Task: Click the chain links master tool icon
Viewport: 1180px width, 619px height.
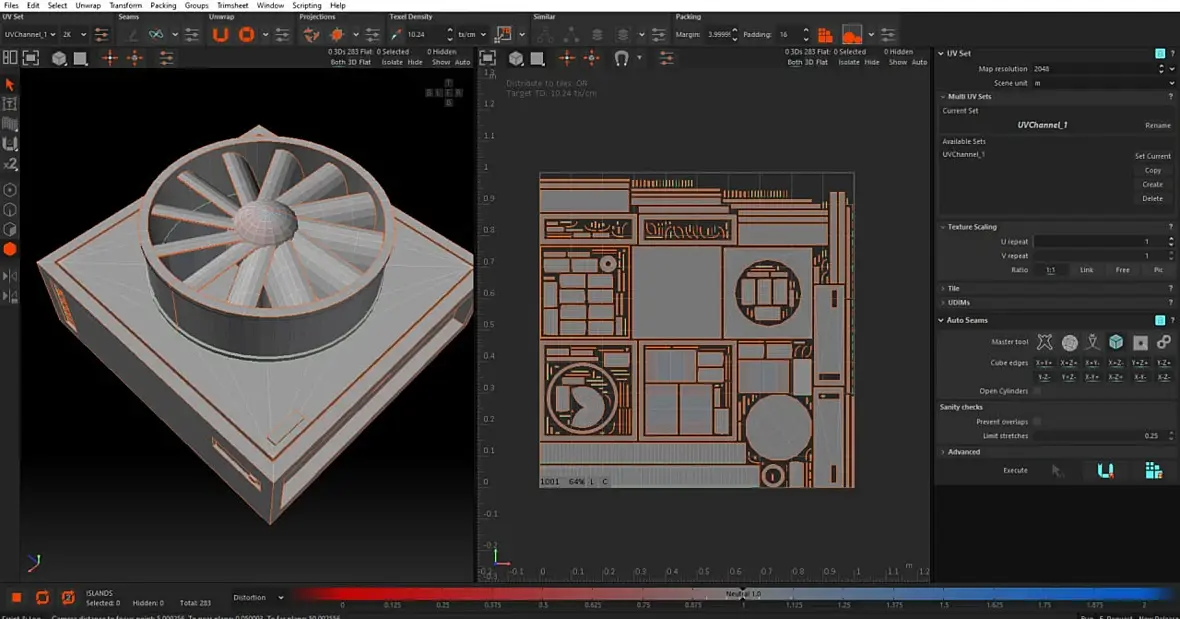Action: [x=1163, y=342]
